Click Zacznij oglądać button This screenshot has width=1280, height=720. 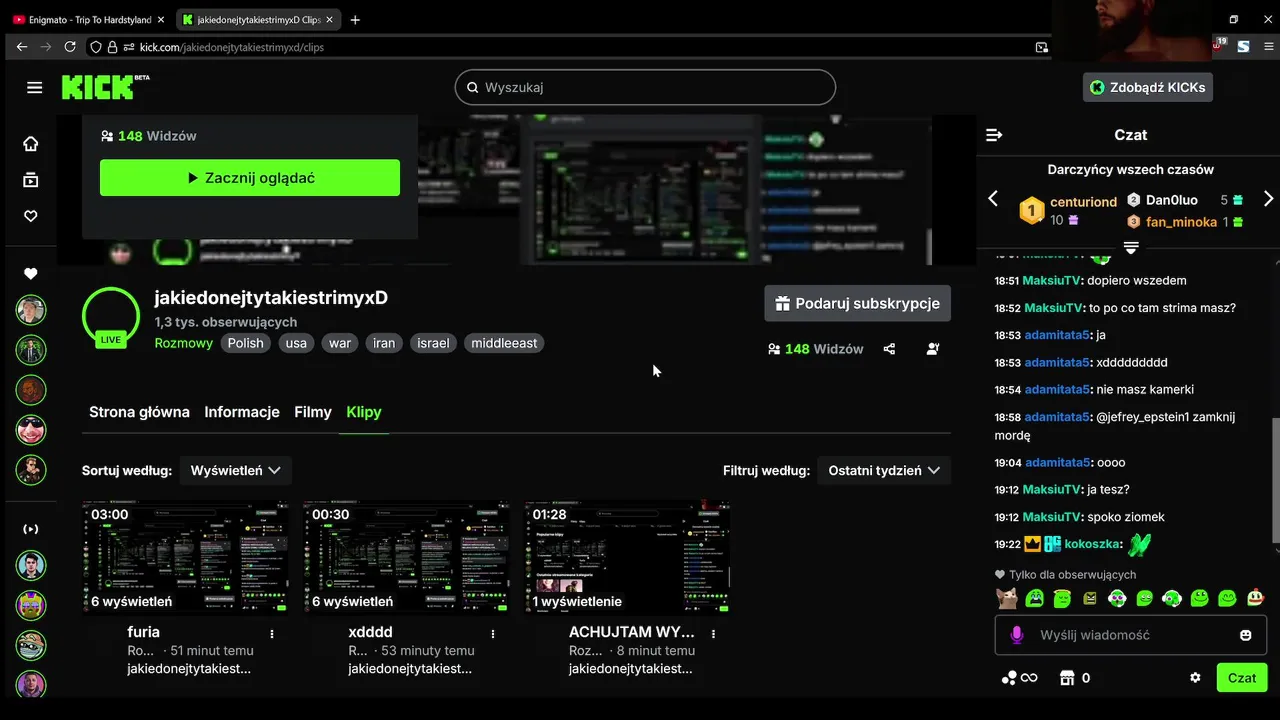250,178
